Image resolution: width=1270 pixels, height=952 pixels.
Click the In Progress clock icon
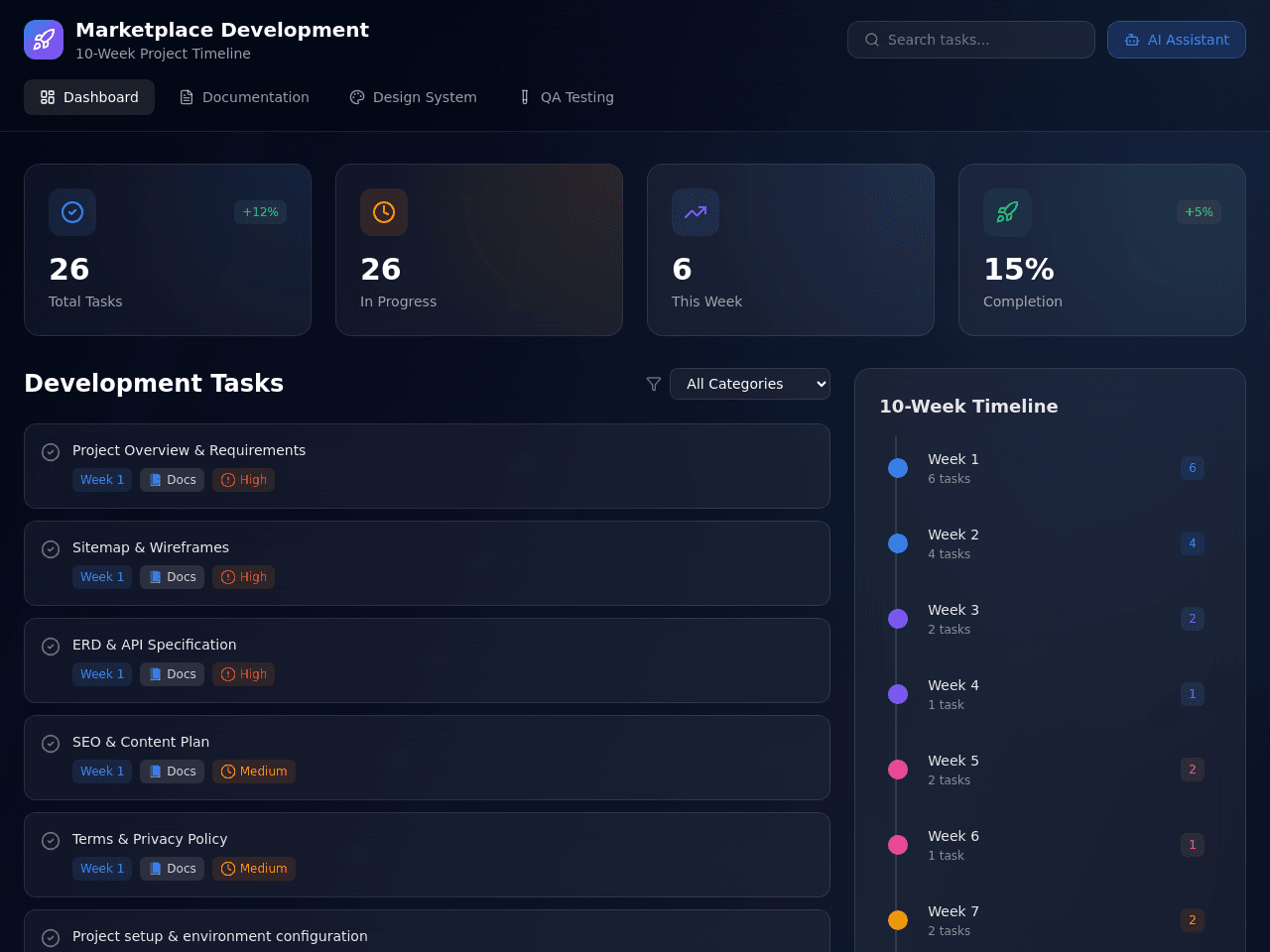384,212
